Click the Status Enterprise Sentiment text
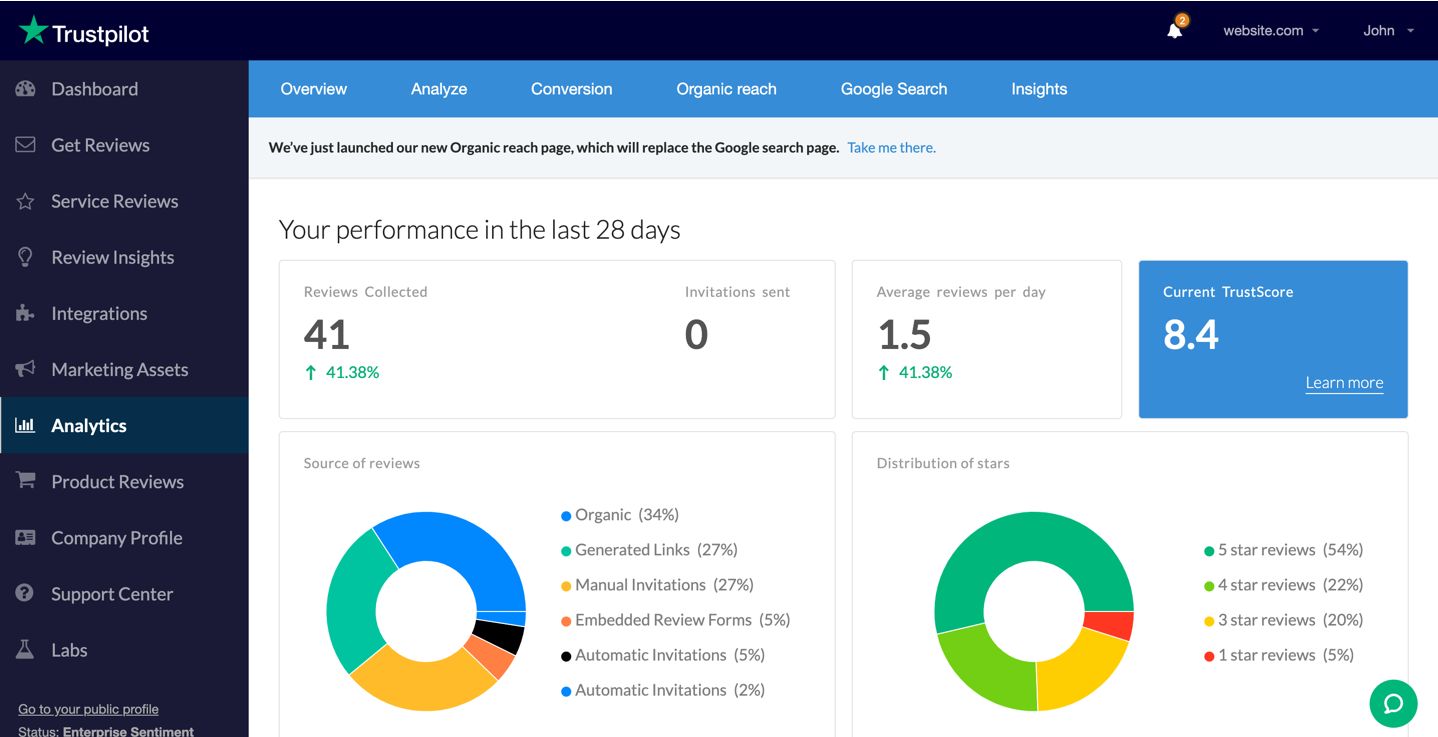This screenshot has width=1438, height=737. [x=106, y=731]
